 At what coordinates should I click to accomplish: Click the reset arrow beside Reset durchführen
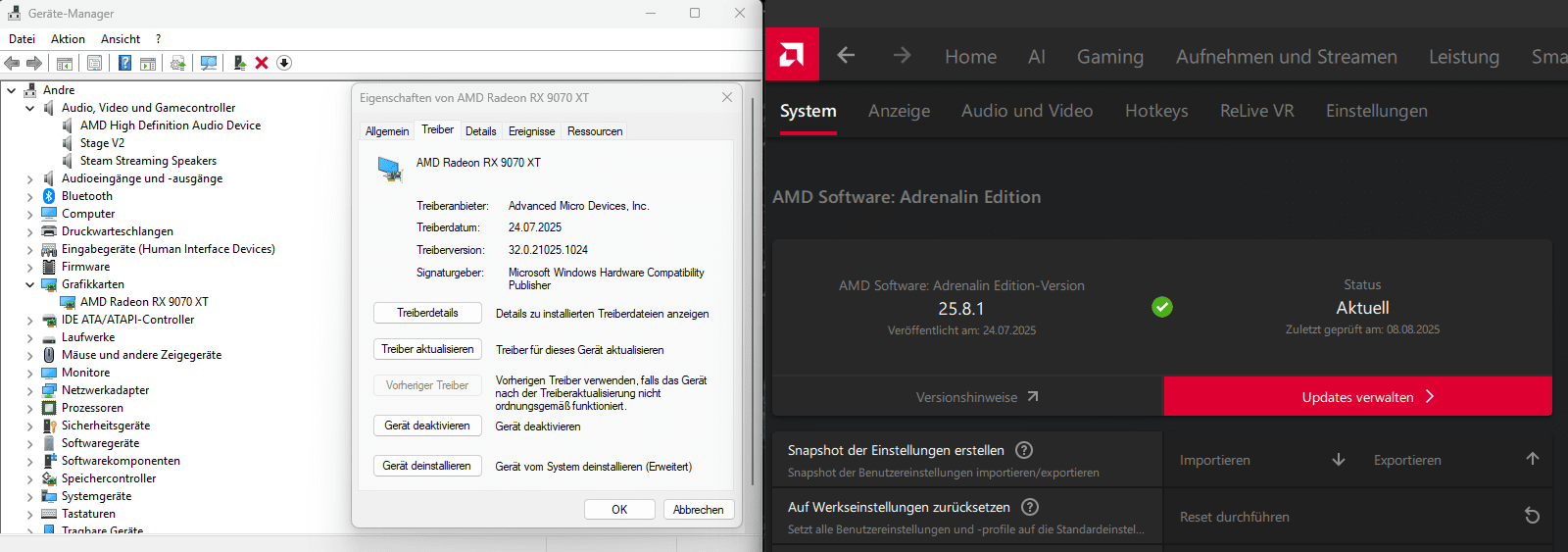coord(1532,516)
